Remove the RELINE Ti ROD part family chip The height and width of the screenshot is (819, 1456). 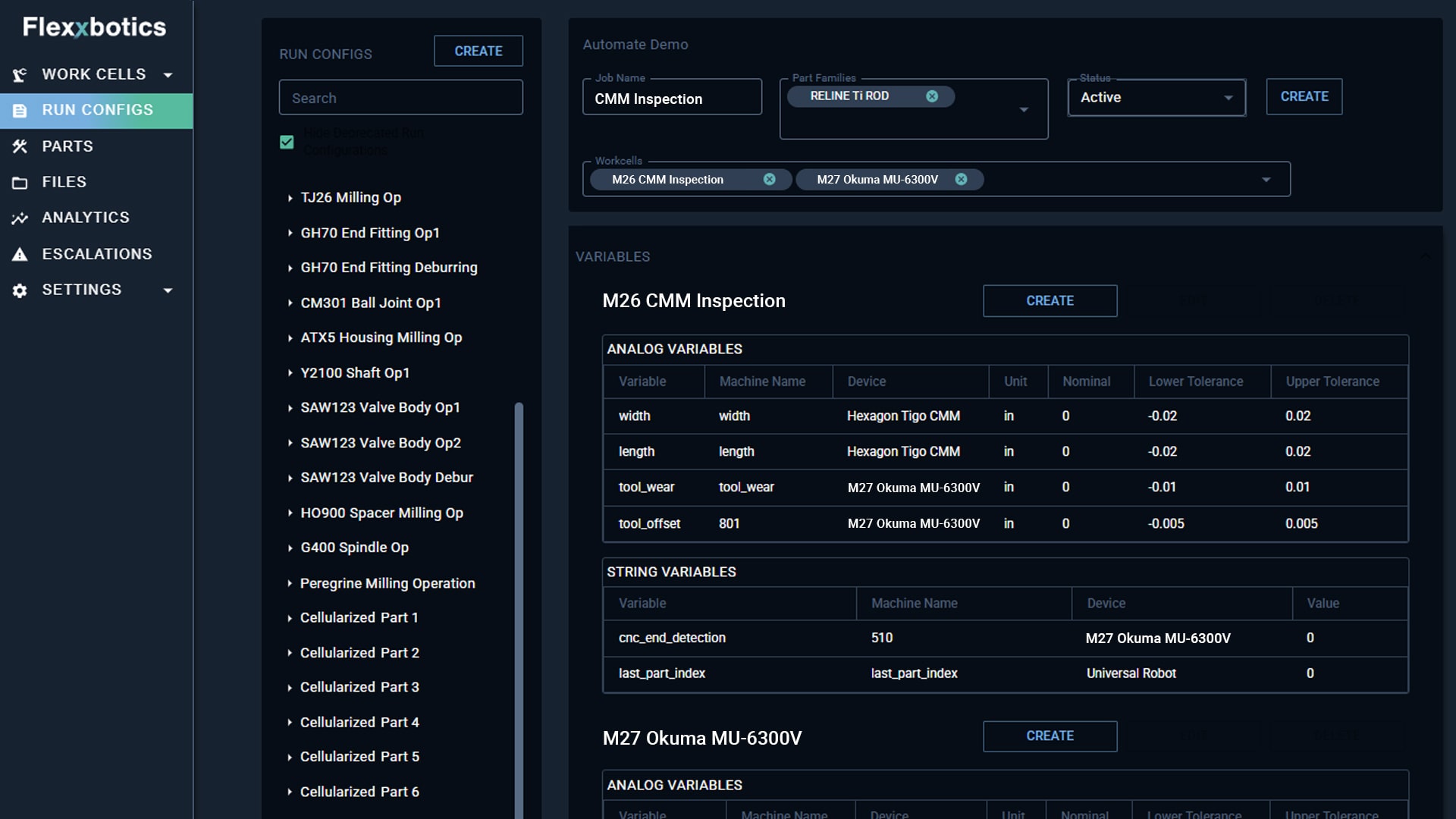point(932,96)
